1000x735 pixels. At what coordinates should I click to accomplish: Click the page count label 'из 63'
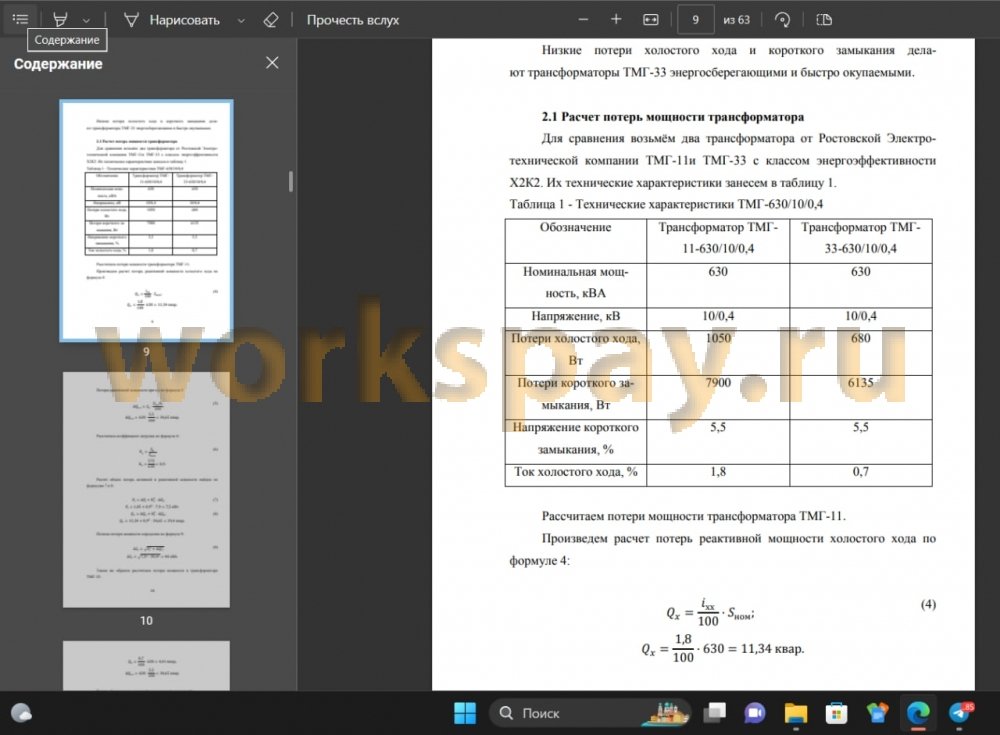point(737,20)
